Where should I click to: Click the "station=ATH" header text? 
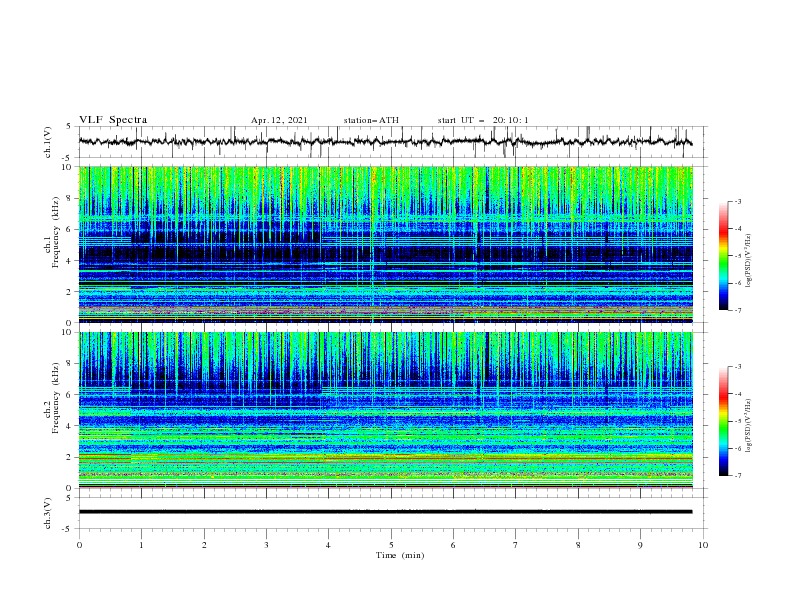click(x=371, y=120)
